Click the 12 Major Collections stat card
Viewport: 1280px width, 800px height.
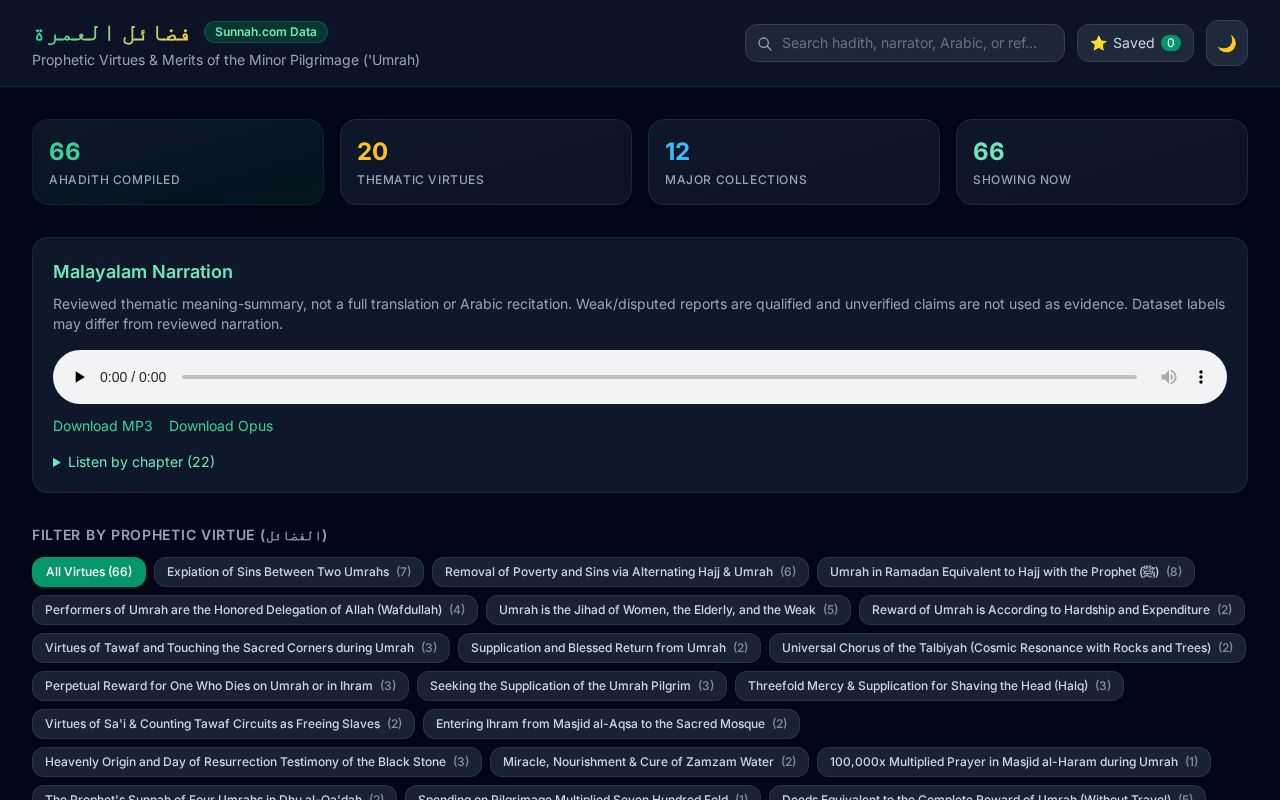point(794,162)
